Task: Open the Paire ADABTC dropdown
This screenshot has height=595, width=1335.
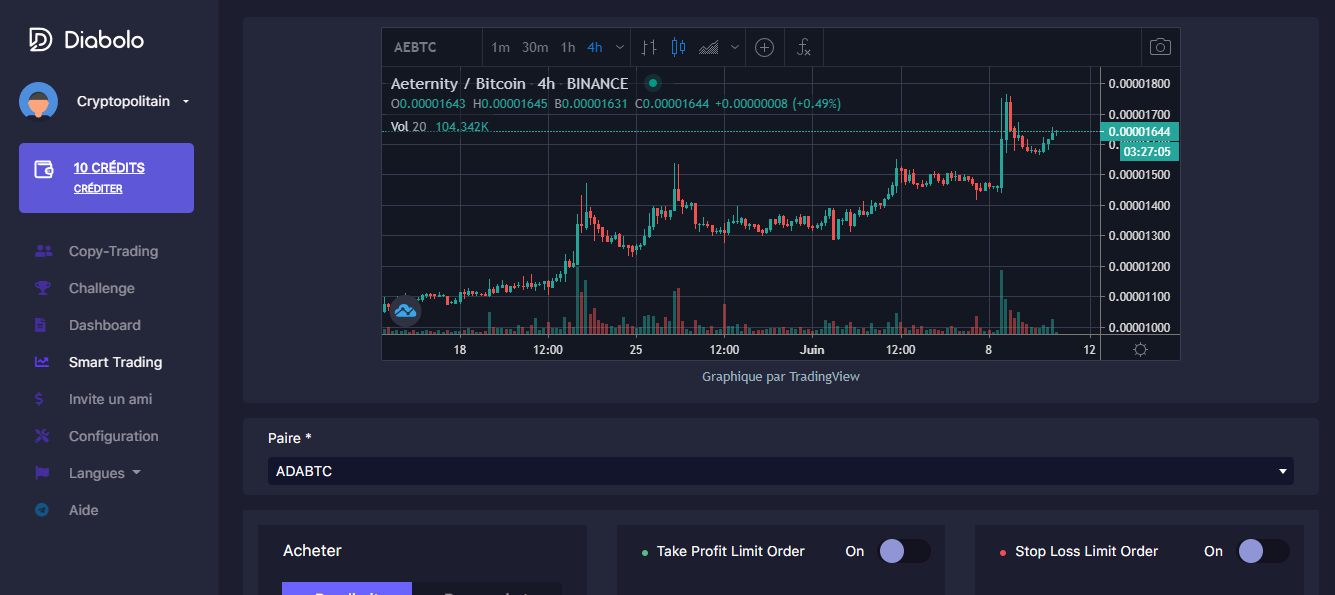Action: click(780, 471)
